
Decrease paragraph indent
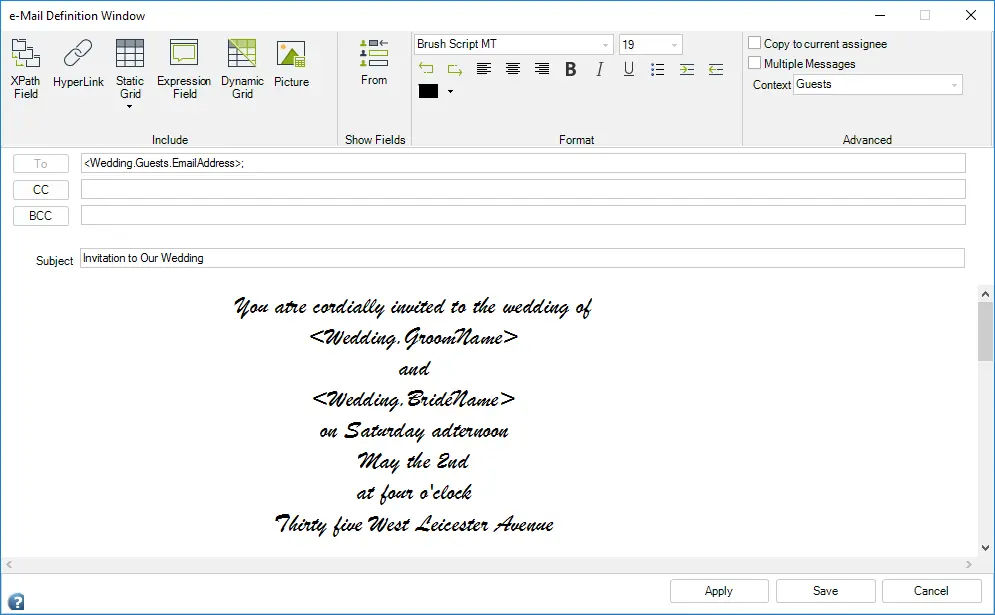pyautogui.click(x=716, y=69)
